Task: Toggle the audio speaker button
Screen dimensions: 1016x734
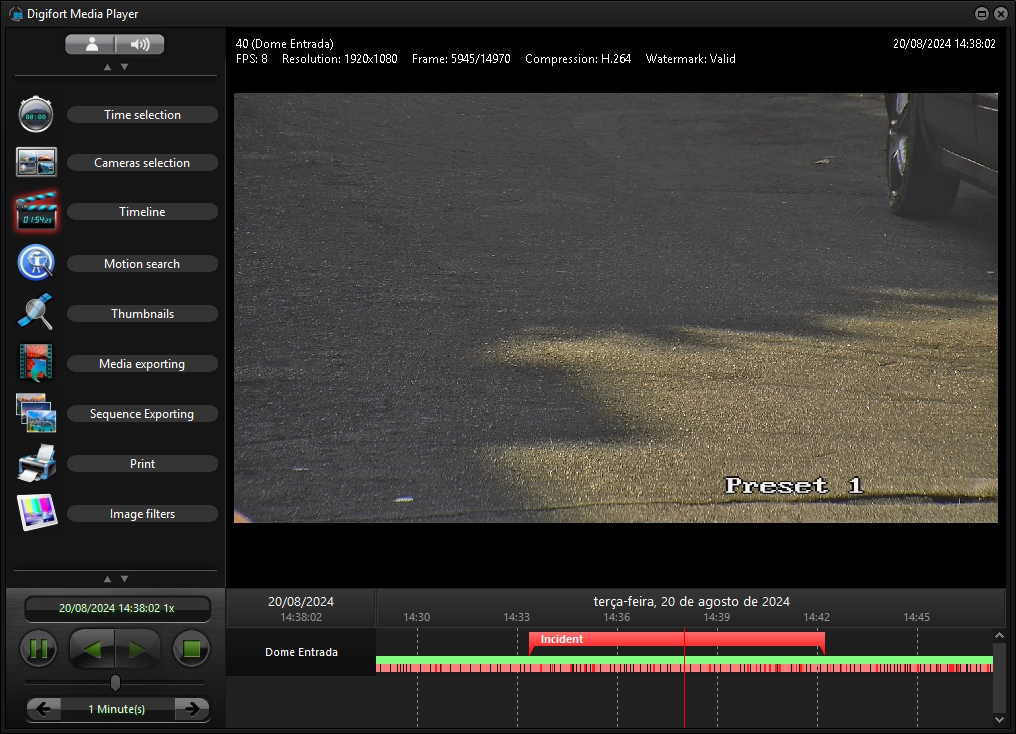Action: click(x=140, y=44)
